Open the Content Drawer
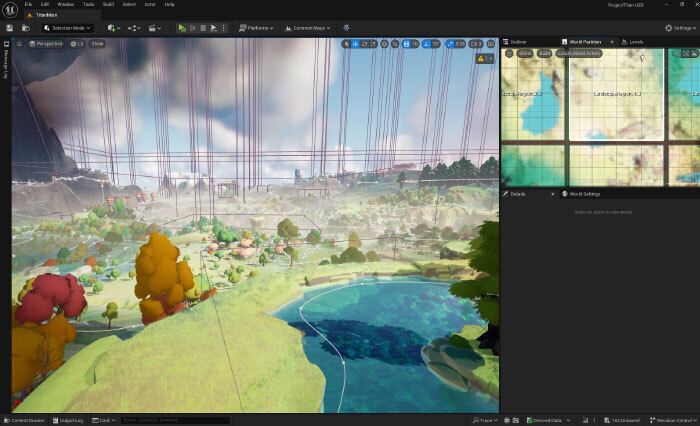Screen dimensions: 700x426 (24, 421)
